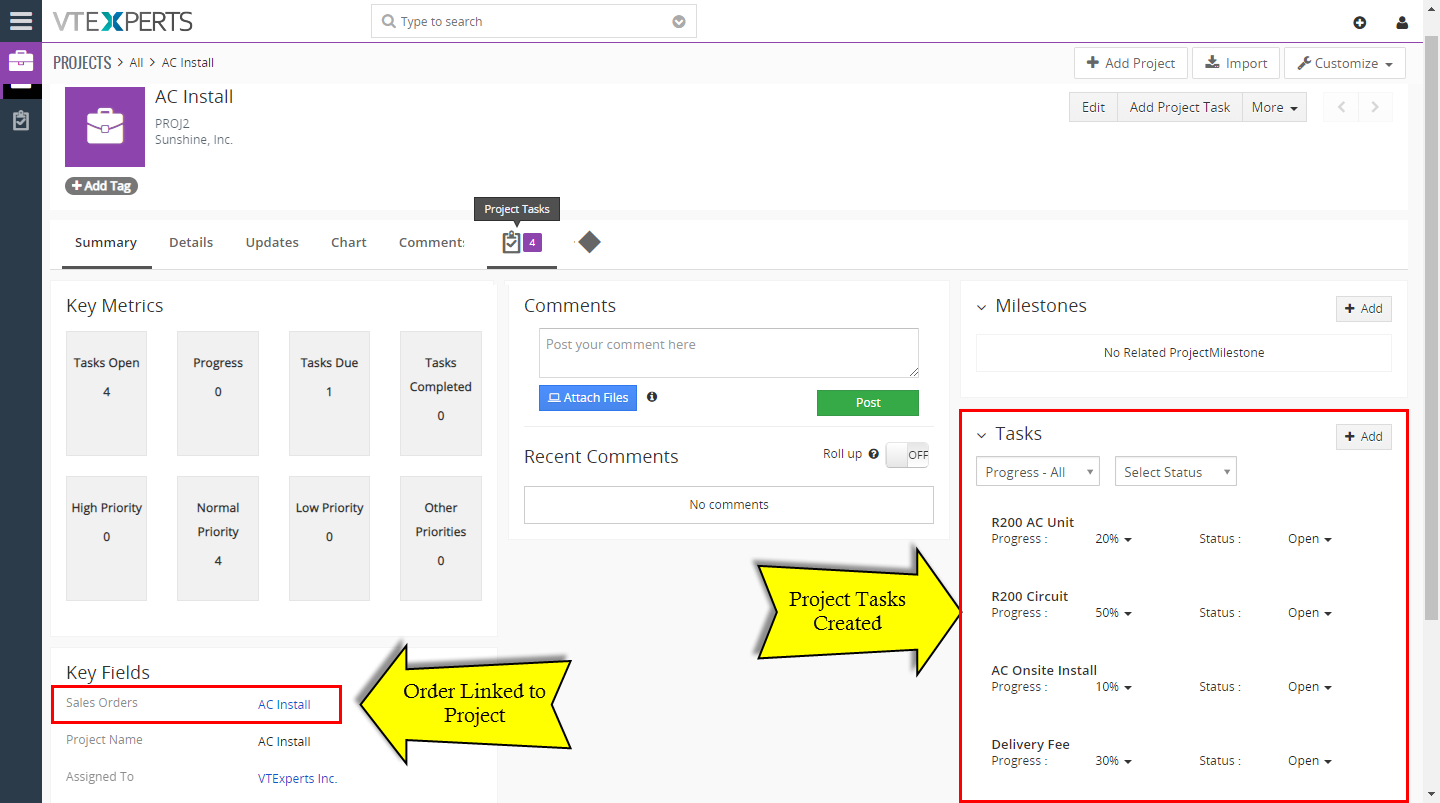Click the Add Tag pill
This screenshot has width=1440, height=803.
(101, 186)
